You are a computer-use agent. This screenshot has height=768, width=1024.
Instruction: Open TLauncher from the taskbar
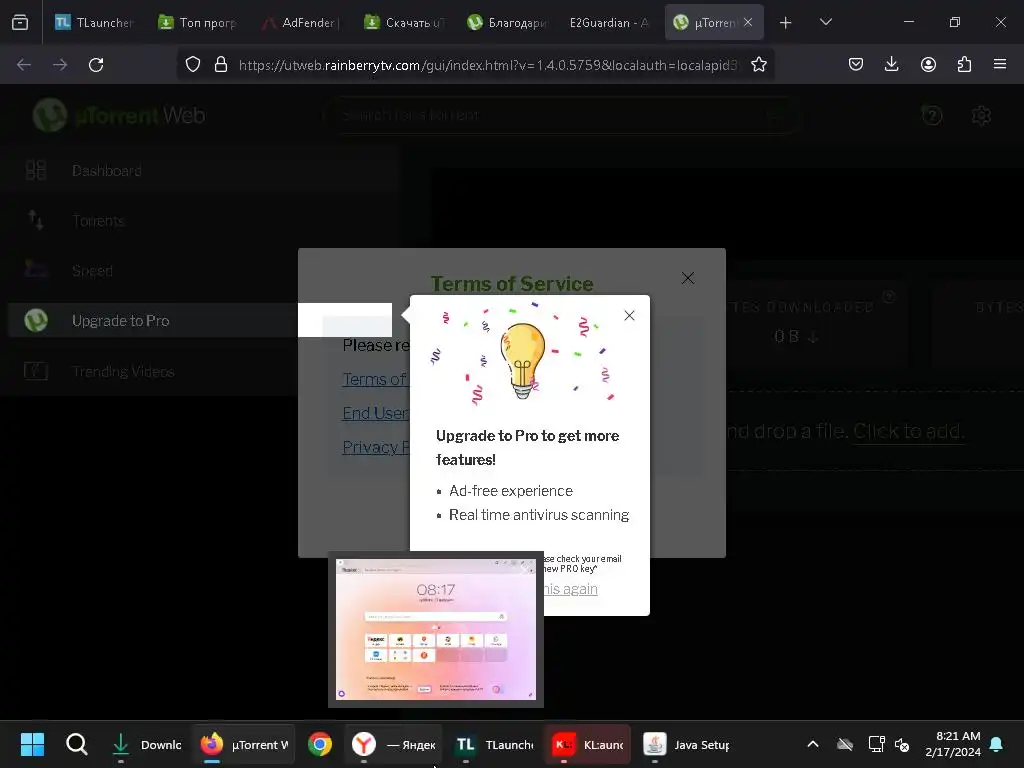[x=494, y=744]
